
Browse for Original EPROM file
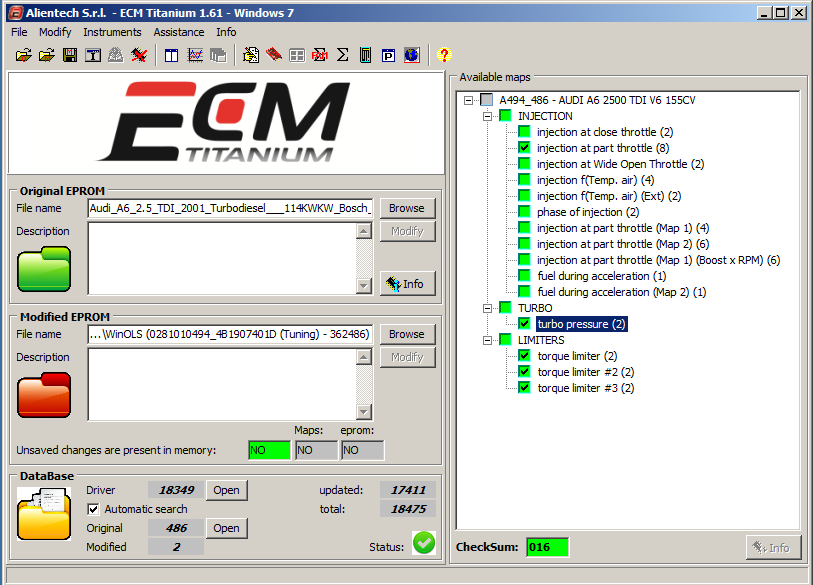point(407,208)
